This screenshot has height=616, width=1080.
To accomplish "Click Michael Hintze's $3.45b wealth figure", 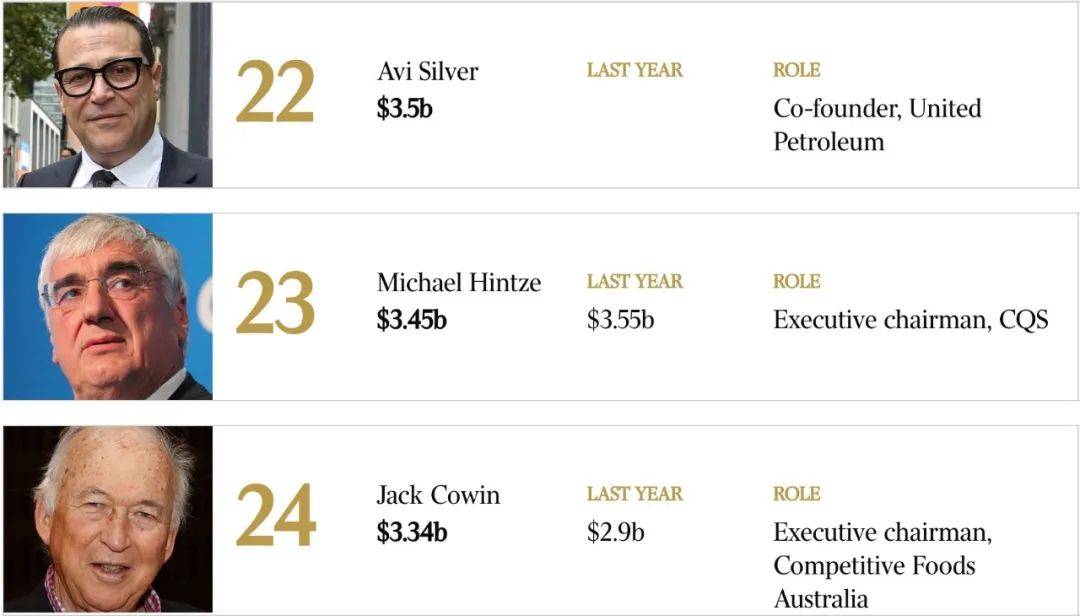I will click(x=412, y=320).
